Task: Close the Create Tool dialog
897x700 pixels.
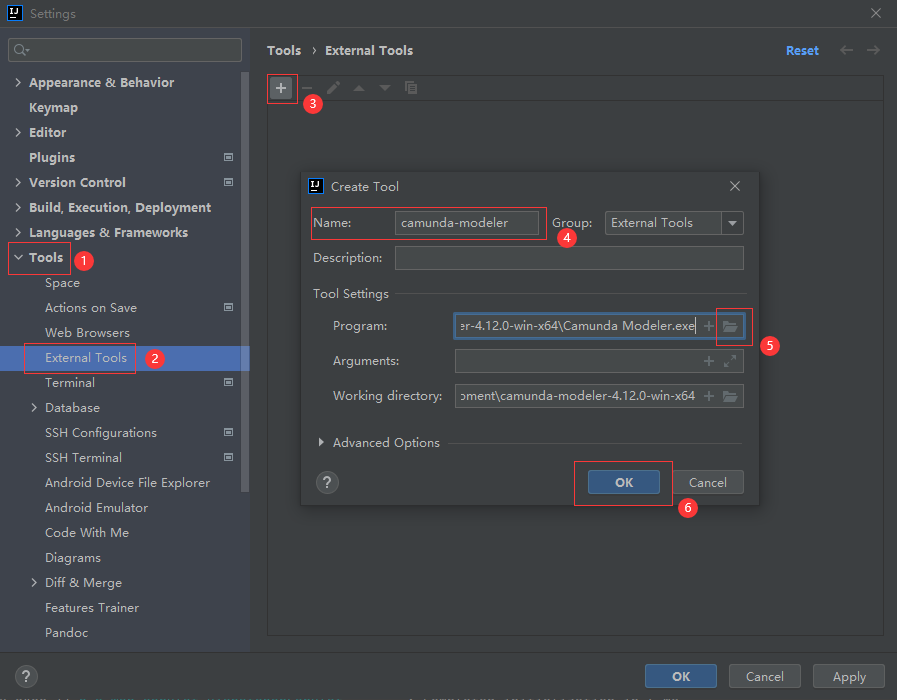Action: [735, 186]
